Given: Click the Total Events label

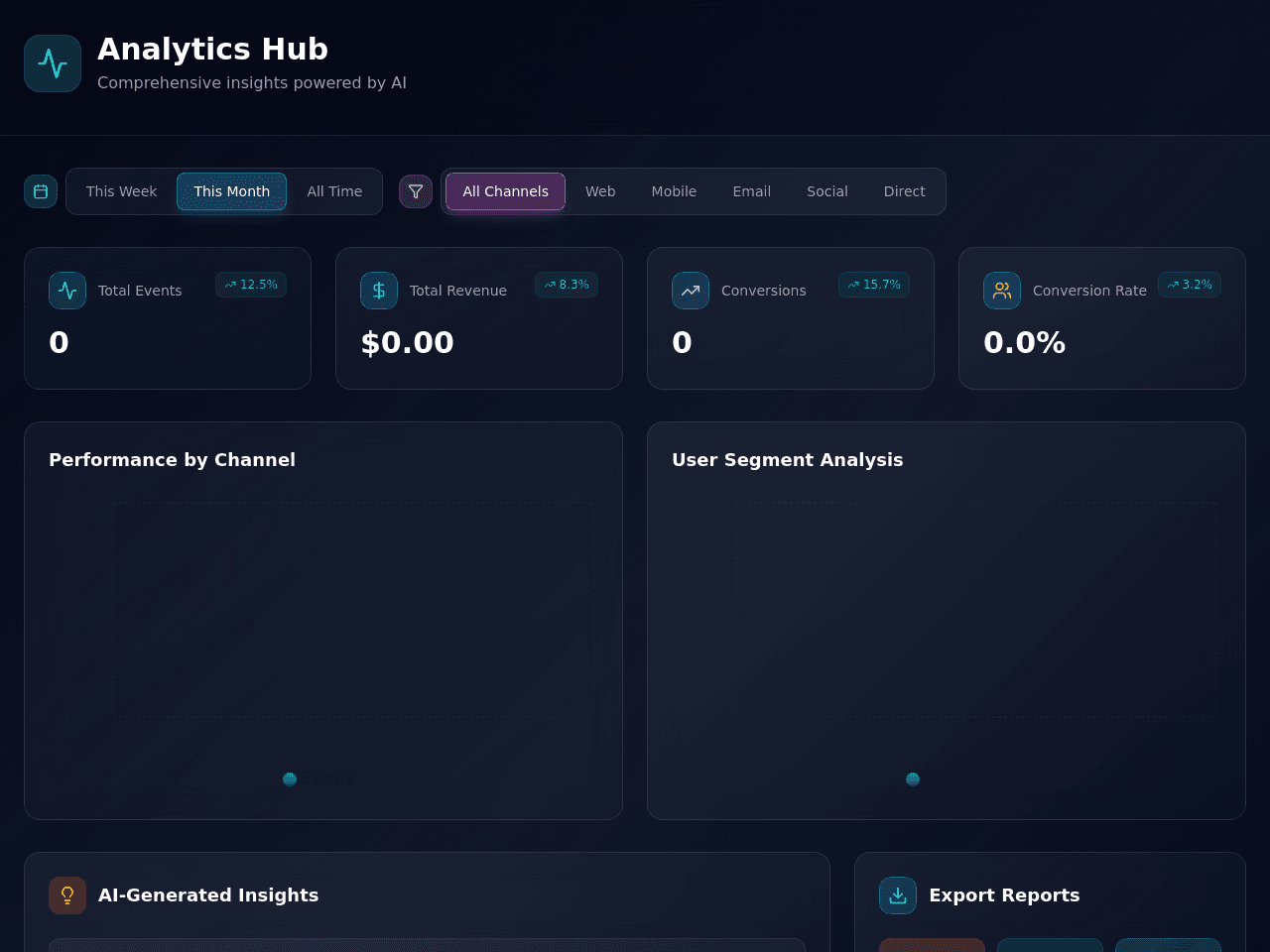Looking at the screenshot, I should pyautogui.click(x=140, y=291).
